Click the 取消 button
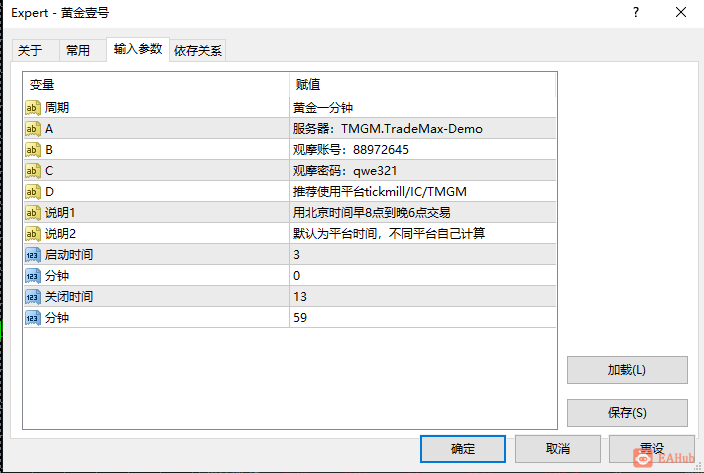Screen dimensions: 704x473 coord(558,449)
